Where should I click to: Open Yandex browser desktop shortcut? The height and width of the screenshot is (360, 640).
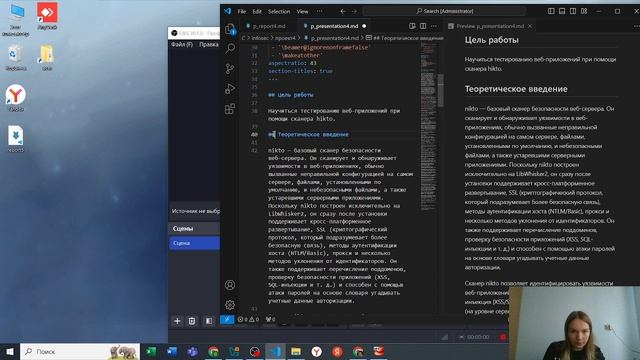coord(16,98)
